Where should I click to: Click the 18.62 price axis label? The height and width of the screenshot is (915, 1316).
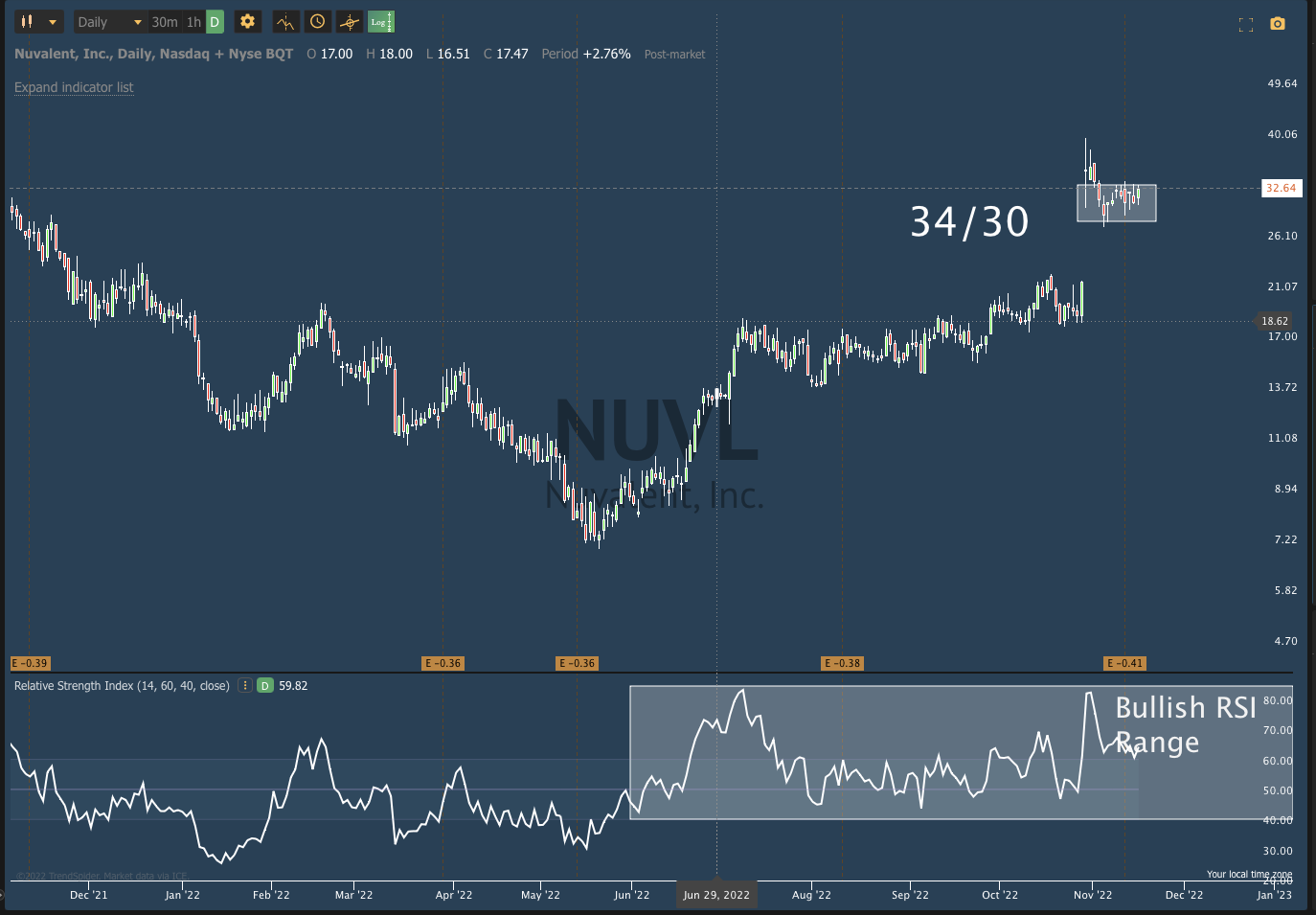click(1274, 321)
